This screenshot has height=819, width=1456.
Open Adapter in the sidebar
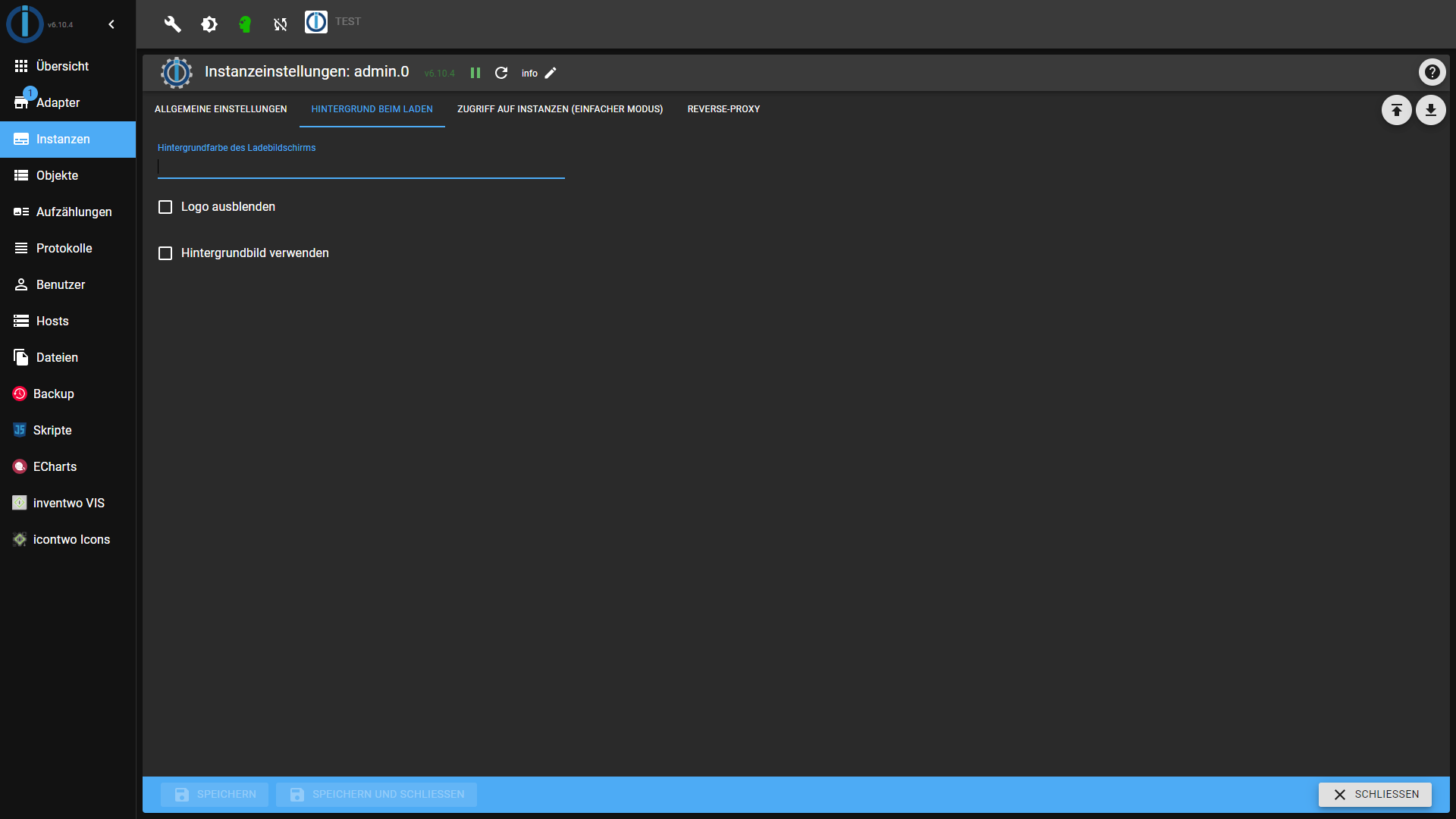67,103
